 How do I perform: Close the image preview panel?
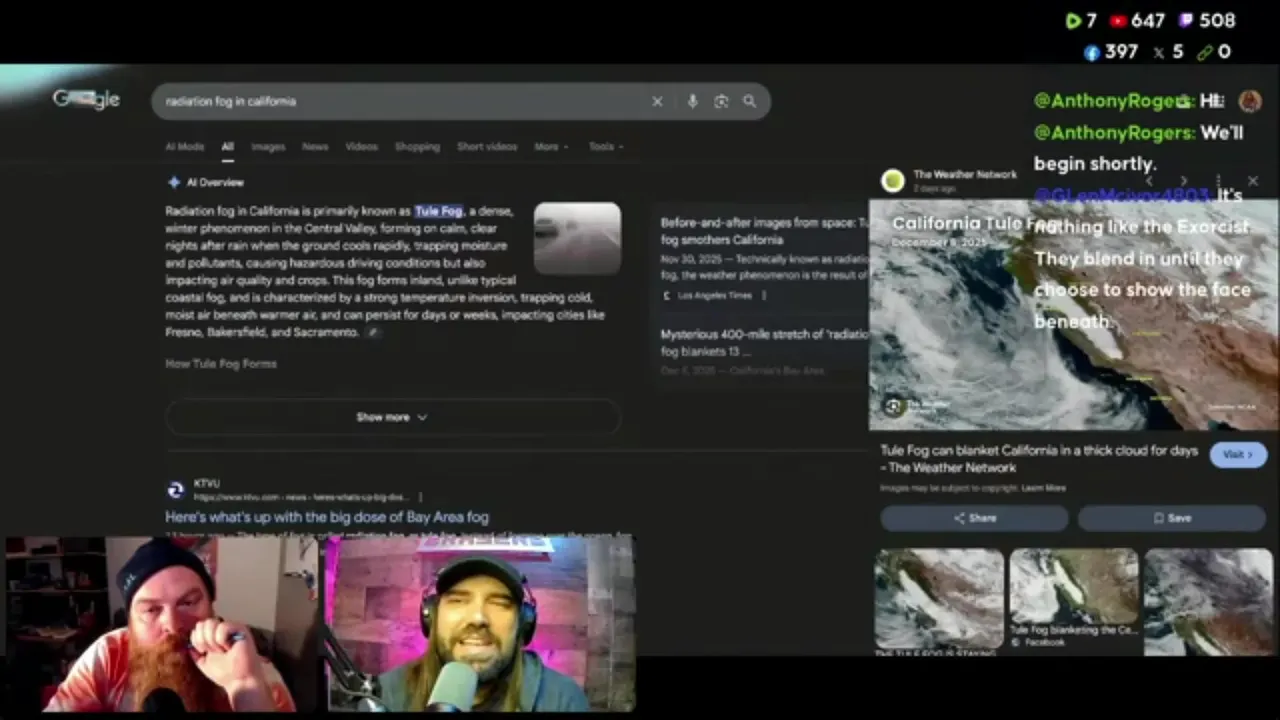[x=1252, y=181]
